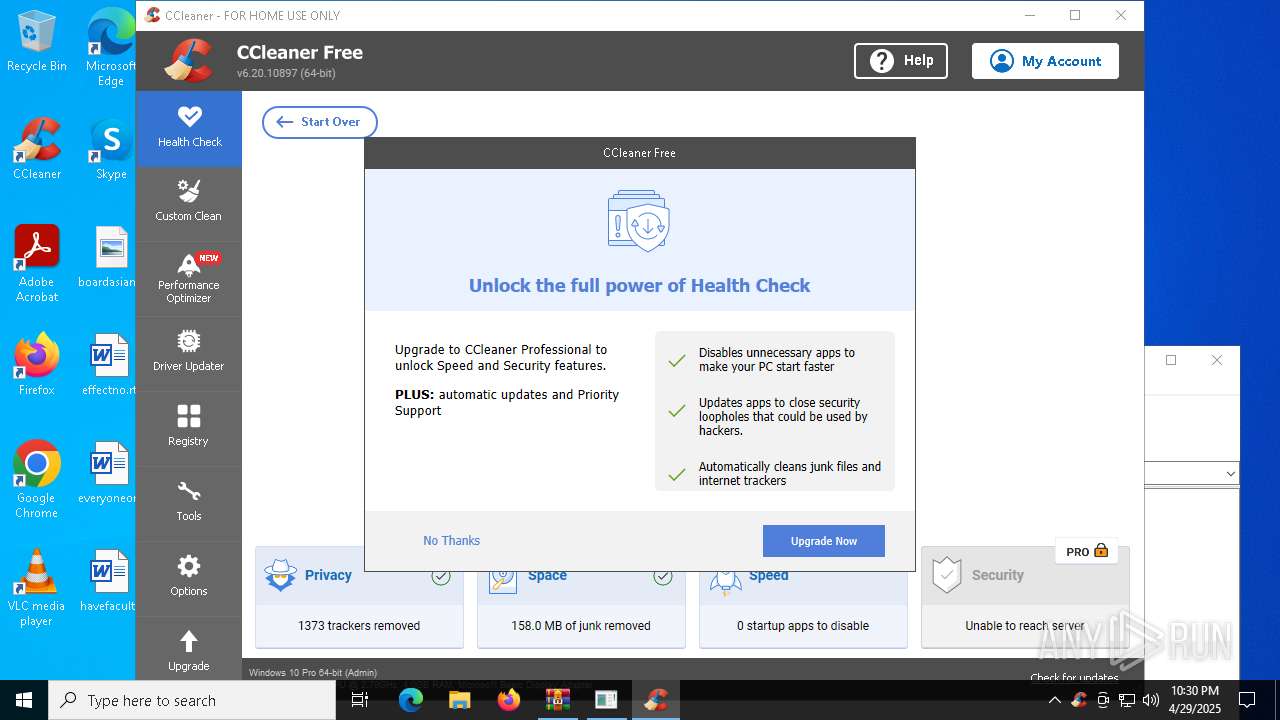Select the Speed result card
This screenshot has height=720, width=1280.
tap(803, 597)
